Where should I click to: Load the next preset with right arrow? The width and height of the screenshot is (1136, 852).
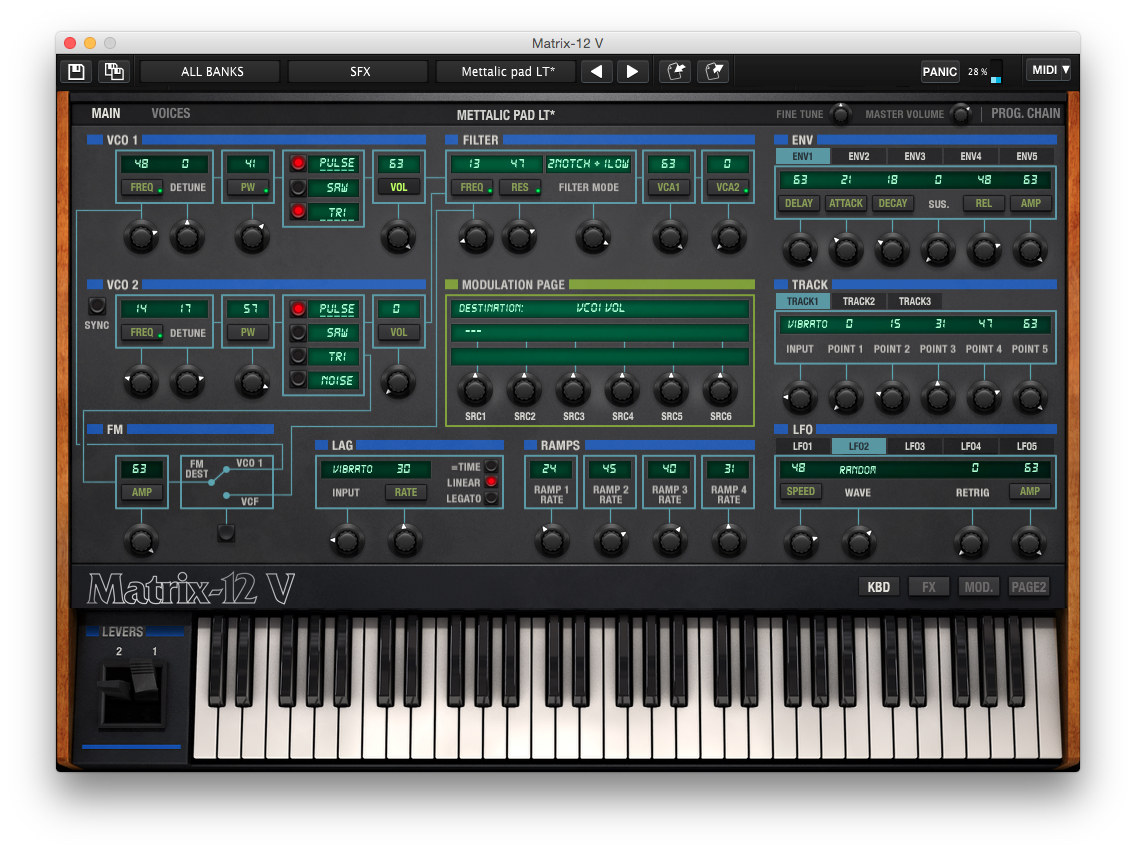coord(632,71)
